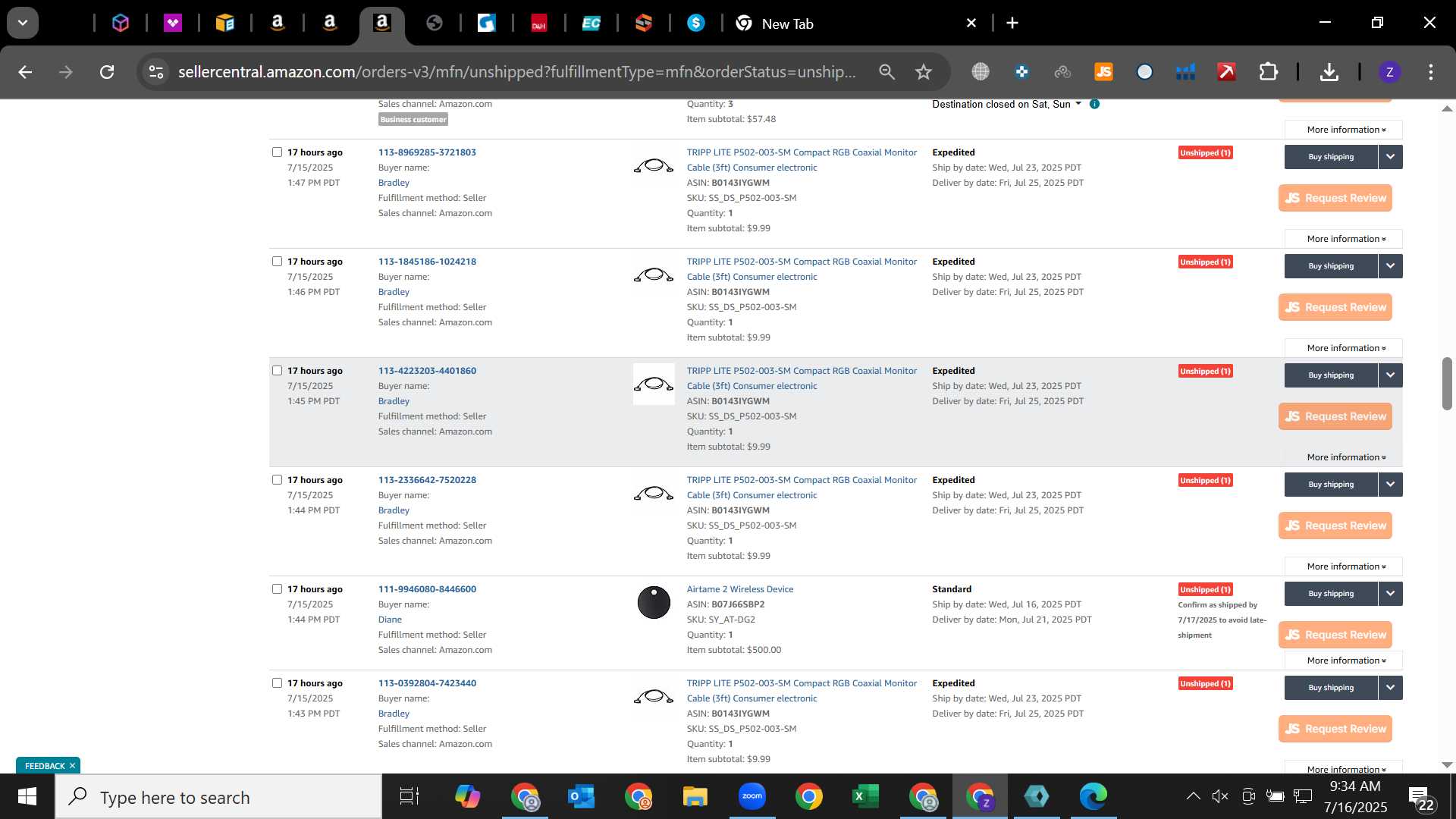
Task: Expand More information for order 113-4223203-4401860
Action: click(1343, 457)
